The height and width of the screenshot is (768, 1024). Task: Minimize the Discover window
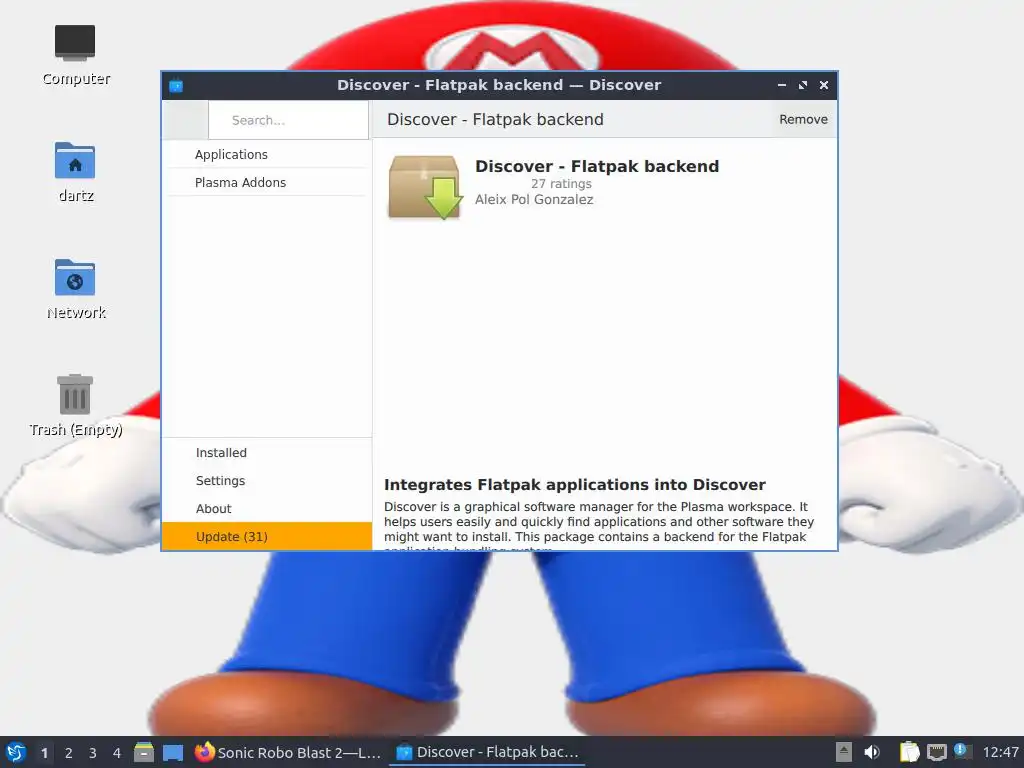pos(782,85)
